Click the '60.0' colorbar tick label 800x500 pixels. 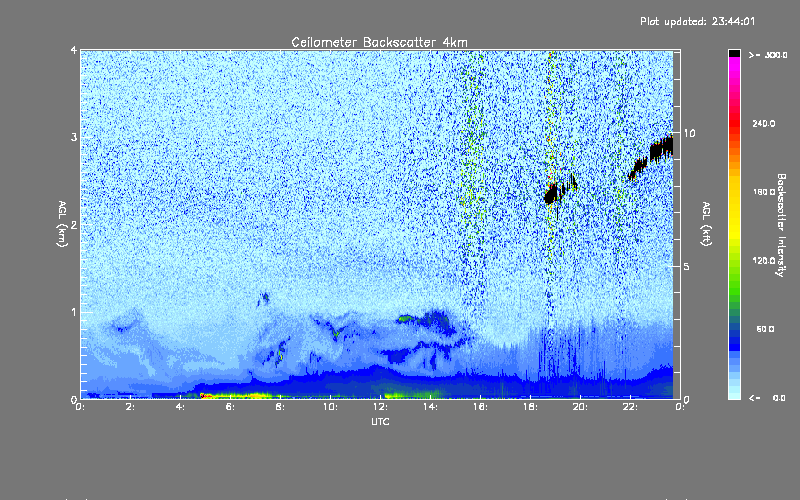[x=765, y=329]
